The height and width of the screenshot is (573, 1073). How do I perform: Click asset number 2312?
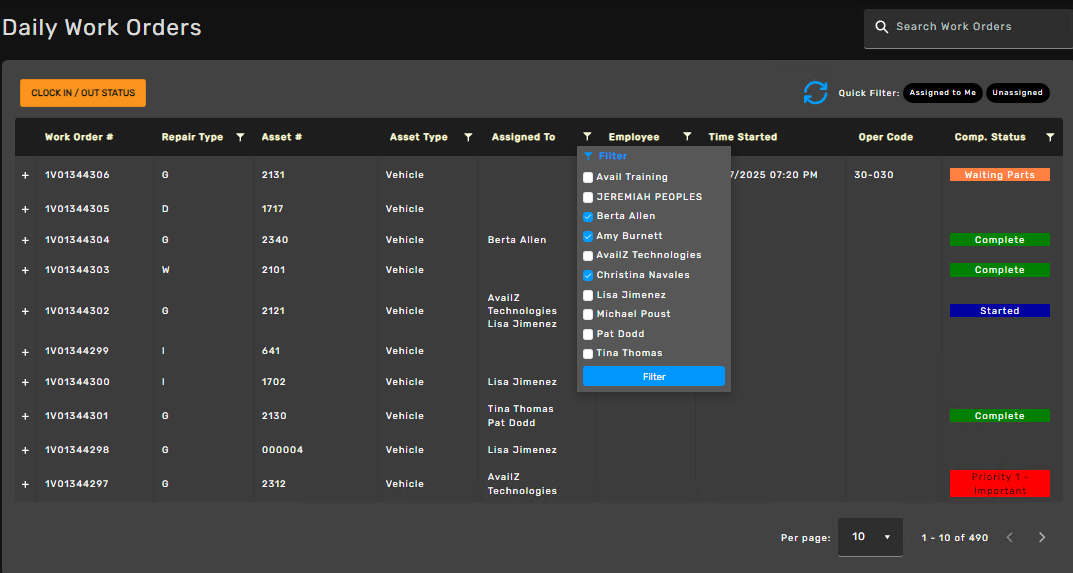click(274, 483)
